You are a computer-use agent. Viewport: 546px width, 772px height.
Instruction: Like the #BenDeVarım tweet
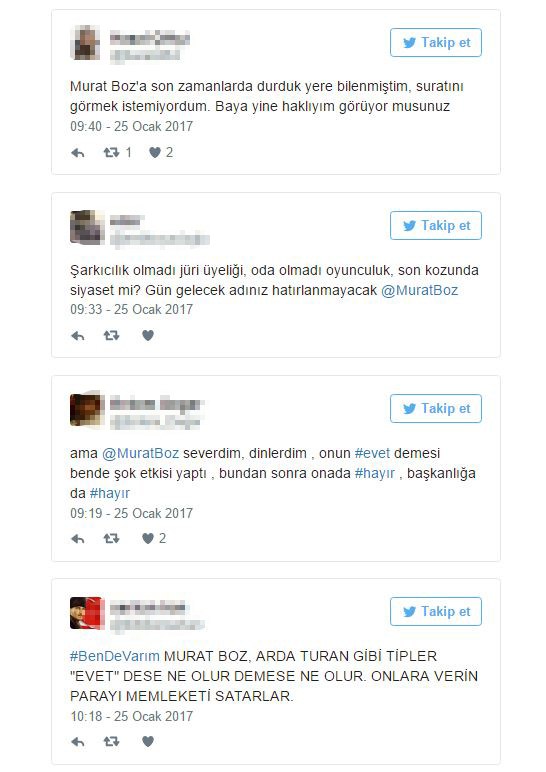pyautogui.click(x=148, y=741)
